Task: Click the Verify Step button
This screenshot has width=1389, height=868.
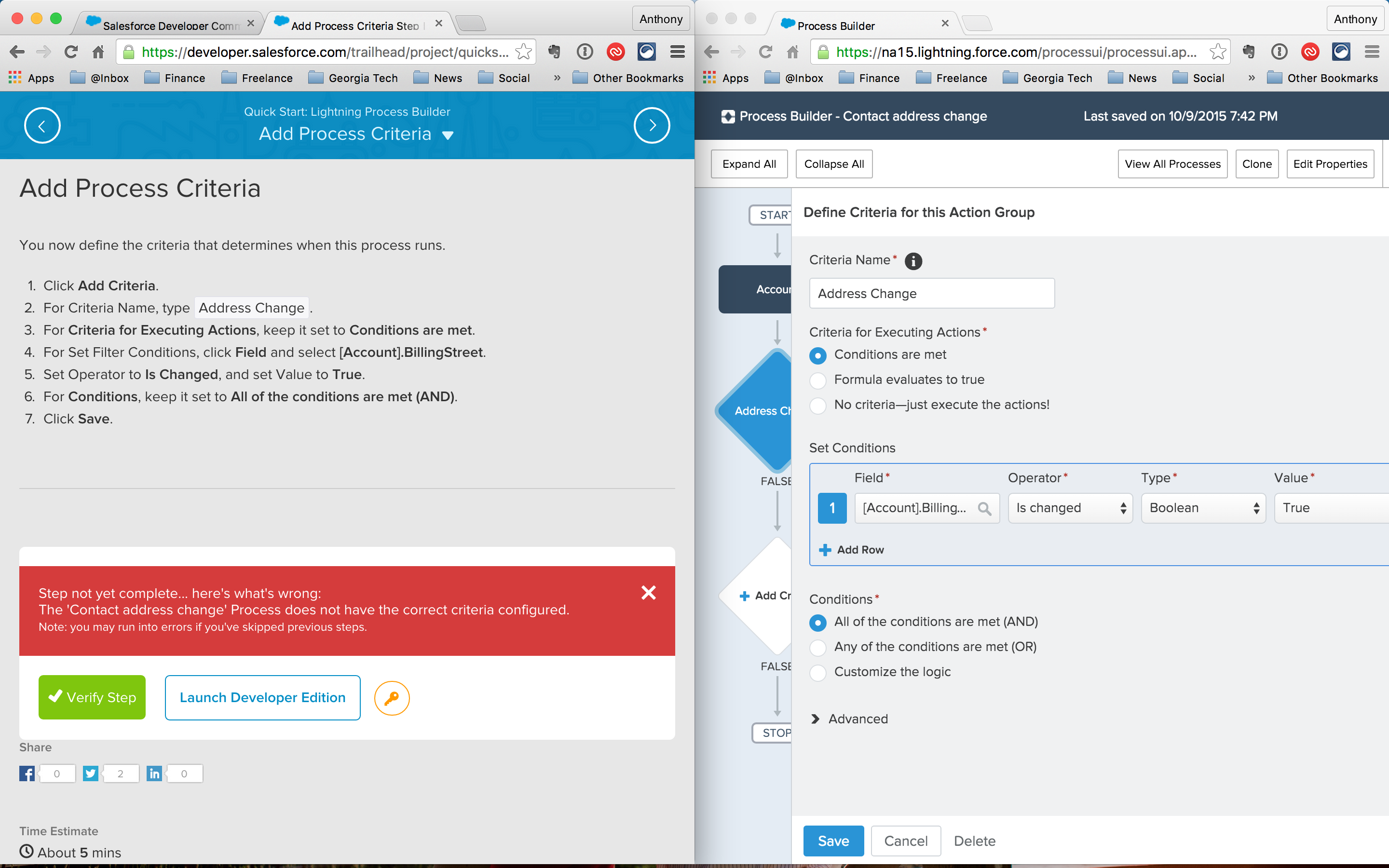Action: point(92,697)
